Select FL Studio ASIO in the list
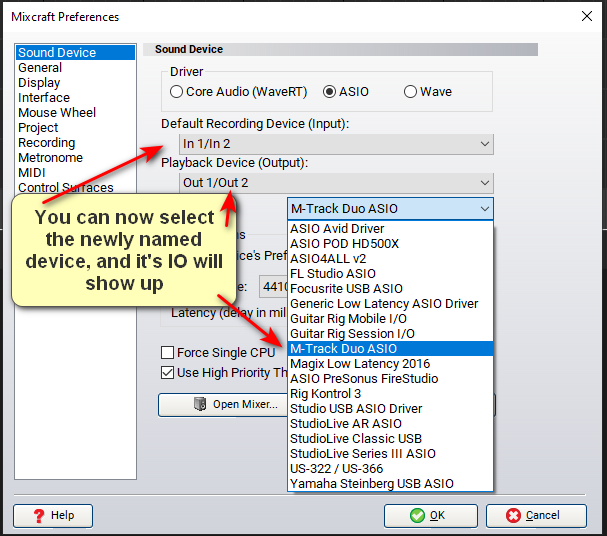This screenshot has height=536, width=607. [390, 274]
